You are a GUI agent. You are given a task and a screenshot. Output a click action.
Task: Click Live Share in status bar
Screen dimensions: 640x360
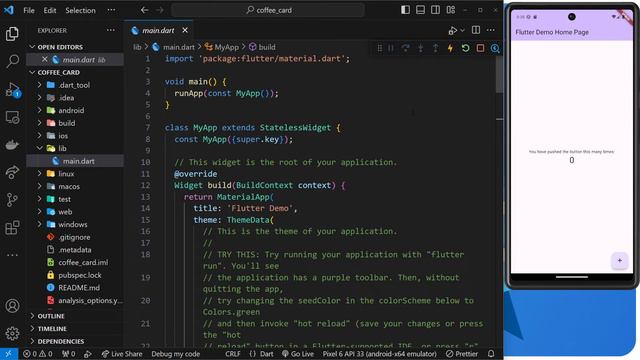point(122,354)
